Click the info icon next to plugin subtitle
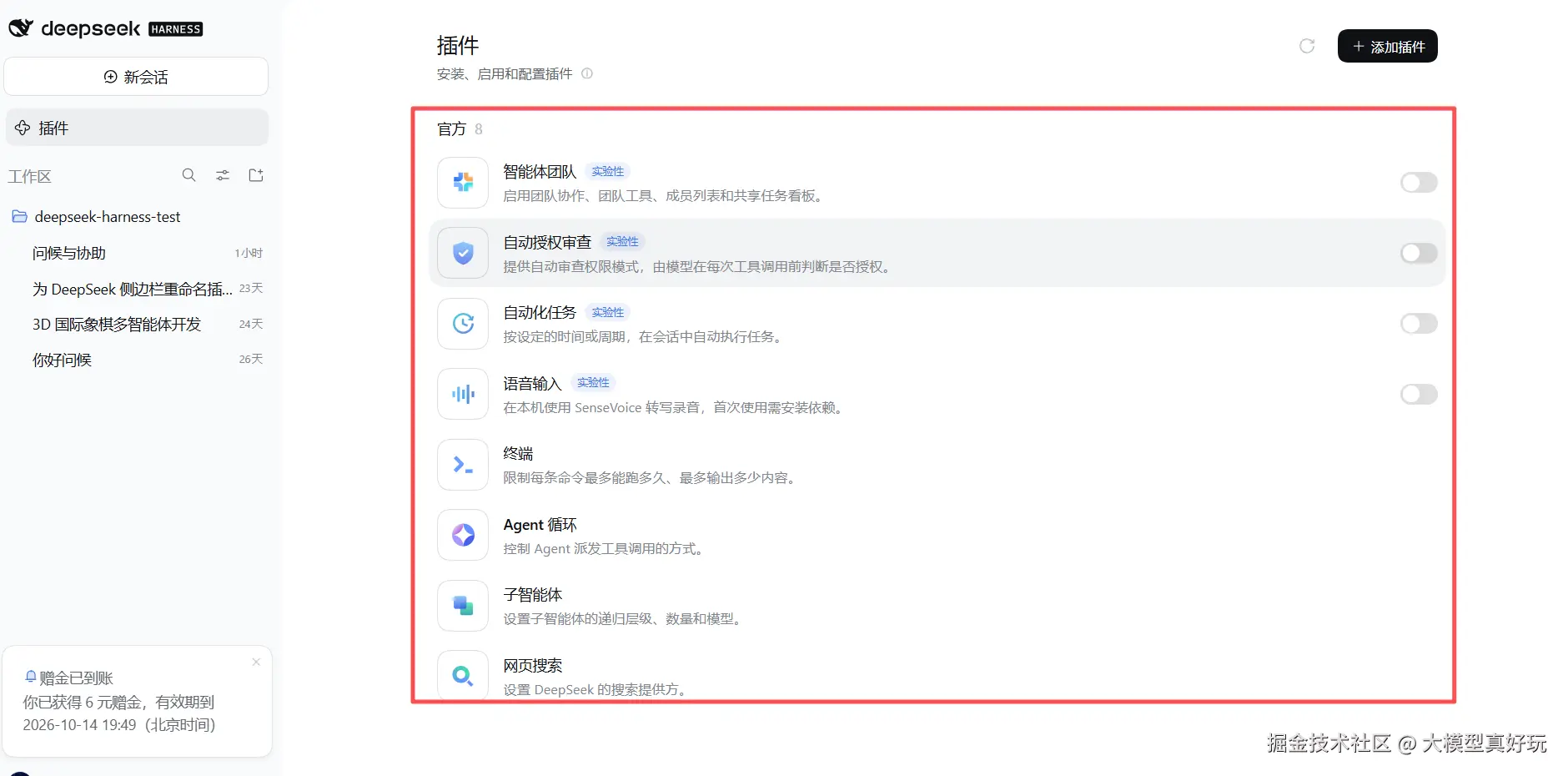Screen dimensions: 1568x776 point(587,73)
